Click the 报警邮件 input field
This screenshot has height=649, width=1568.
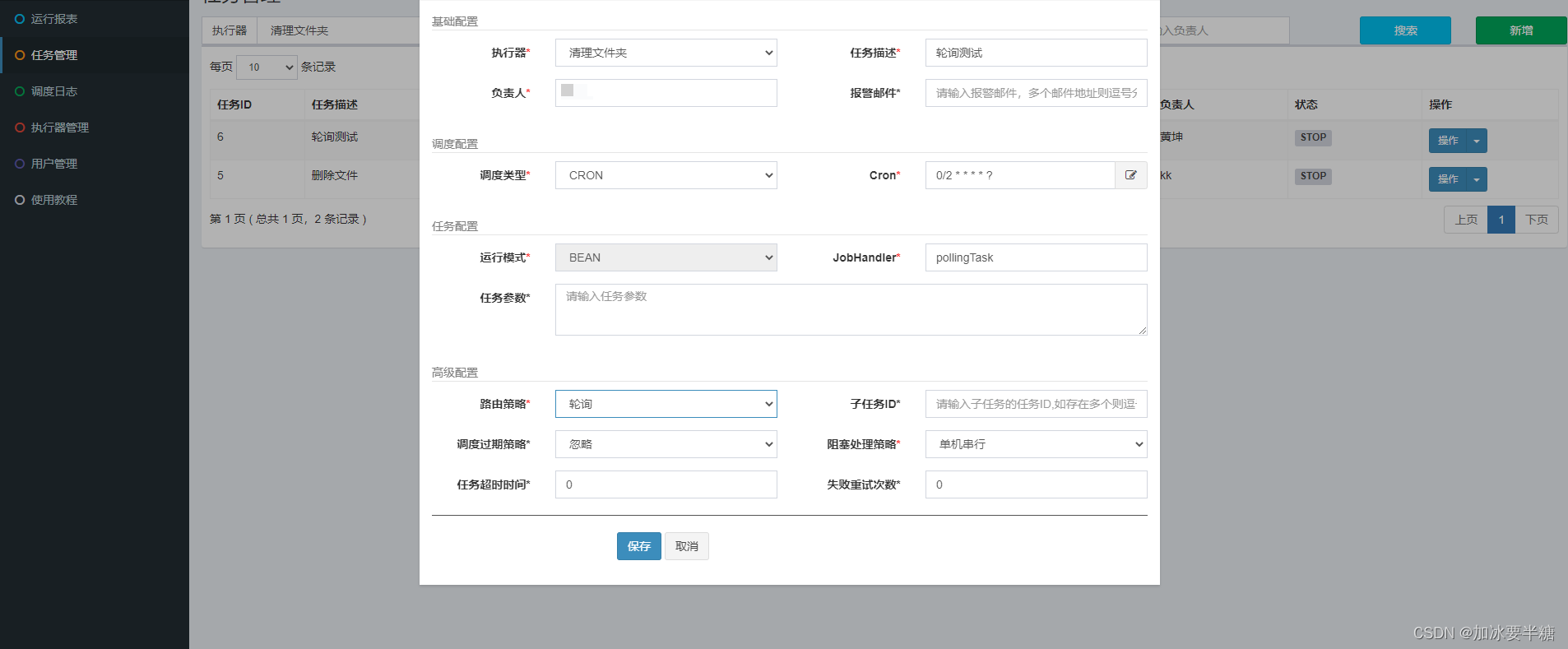click(x=1037, y=93)
